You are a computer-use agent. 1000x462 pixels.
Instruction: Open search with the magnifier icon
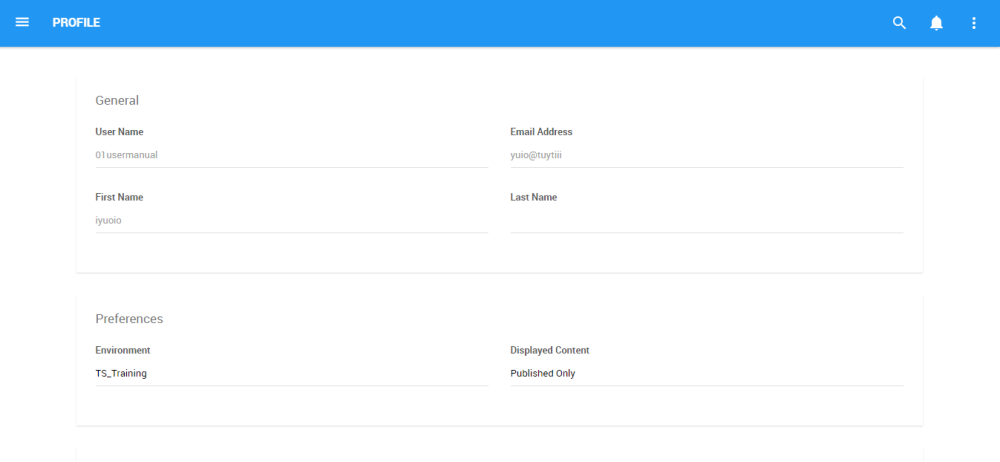click(899, 23)
